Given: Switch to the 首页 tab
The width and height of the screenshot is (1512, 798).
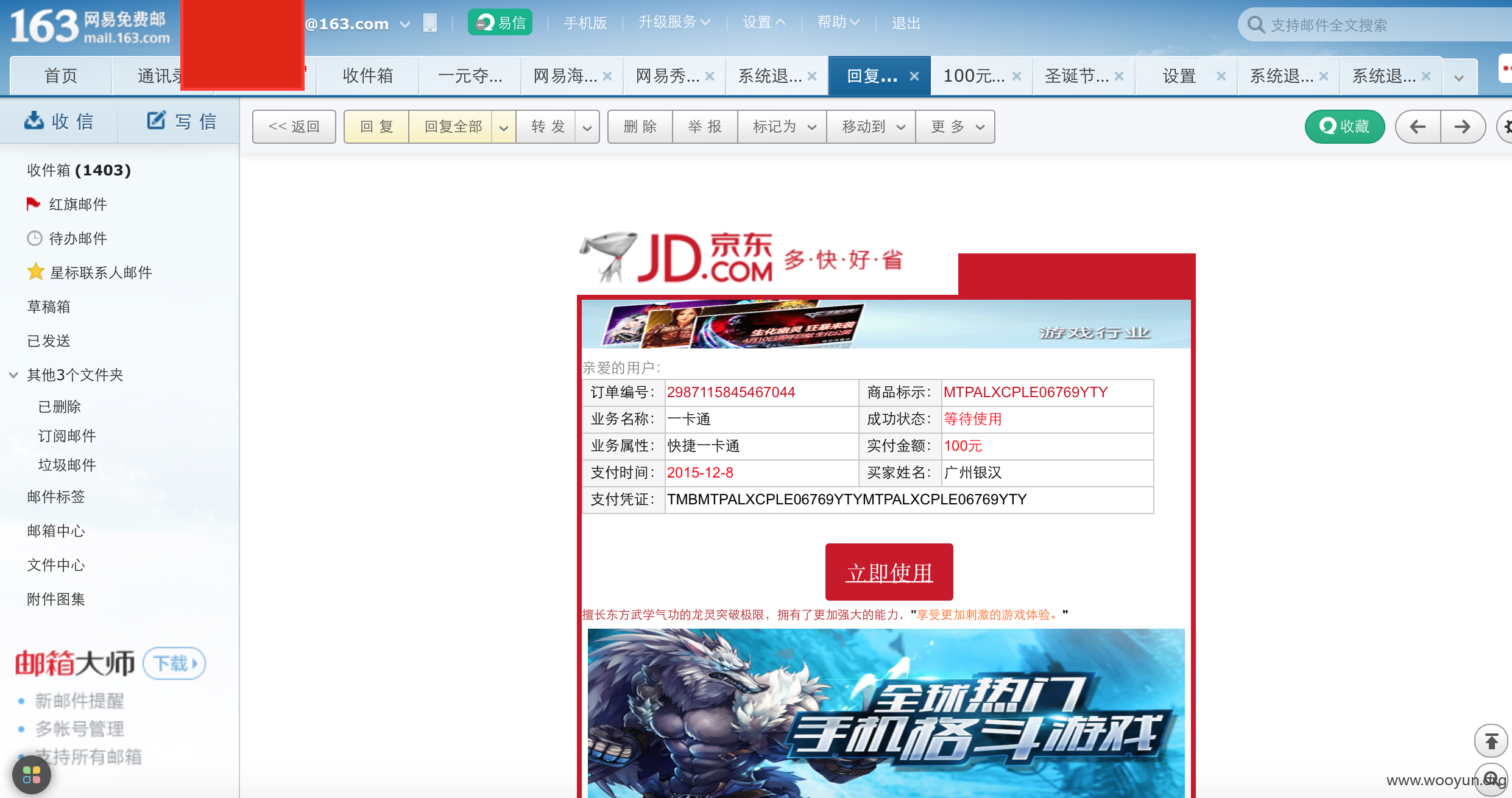Looking at the screenshot, I should [61, 76].
